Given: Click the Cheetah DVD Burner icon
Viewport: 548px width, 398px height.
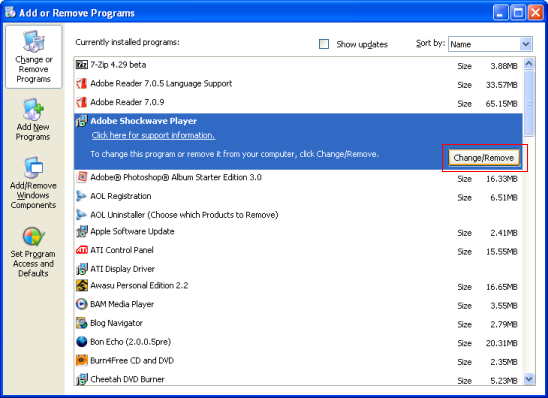Looking at the screenshot, I should (x=81, y=379).
